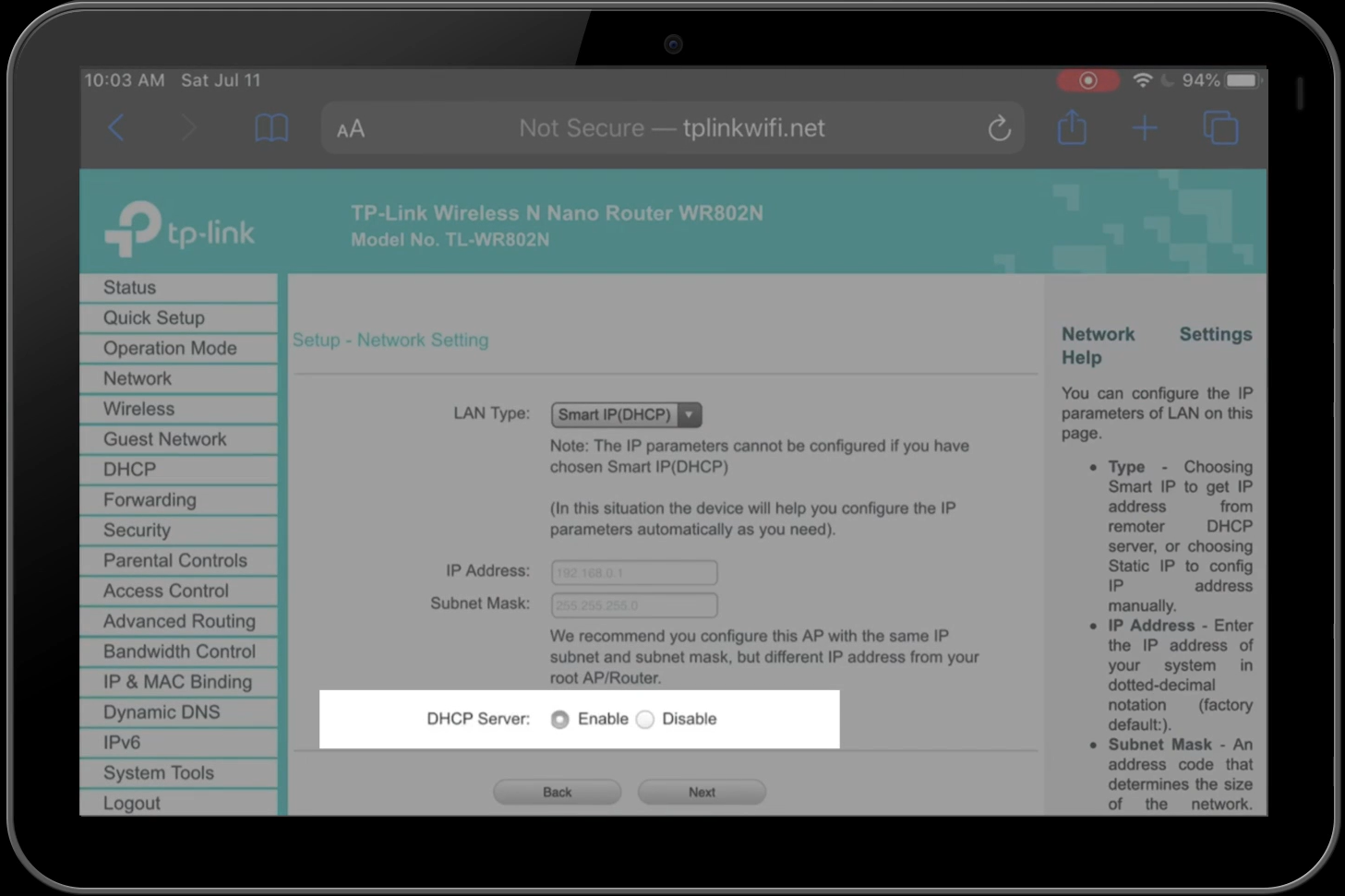Select the DHCP Server Disable radio button
Image resolution: width=1345 pixels, height=896 pixels.
click(x=645, y=720)
